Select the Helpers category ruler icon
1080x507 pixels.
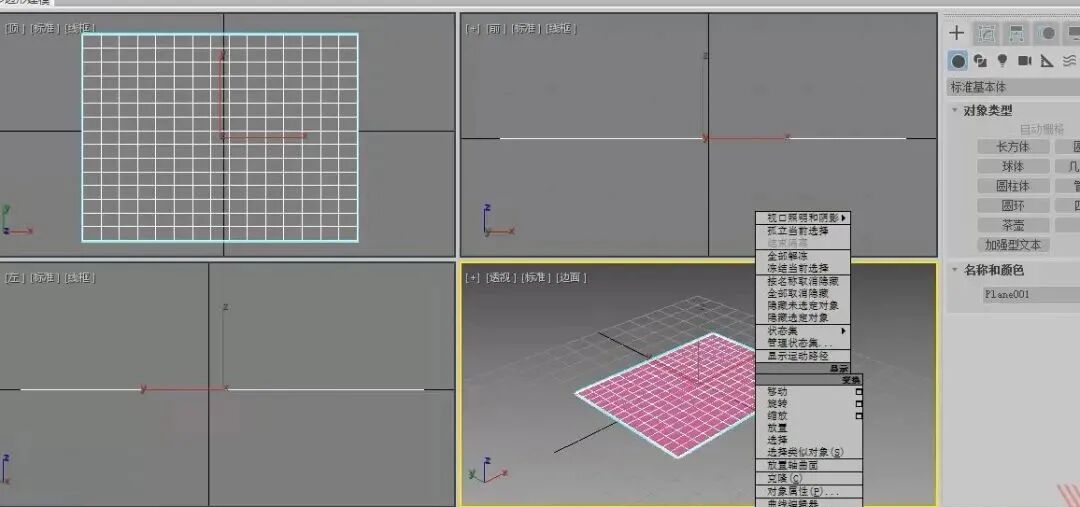pos(1047,61)
